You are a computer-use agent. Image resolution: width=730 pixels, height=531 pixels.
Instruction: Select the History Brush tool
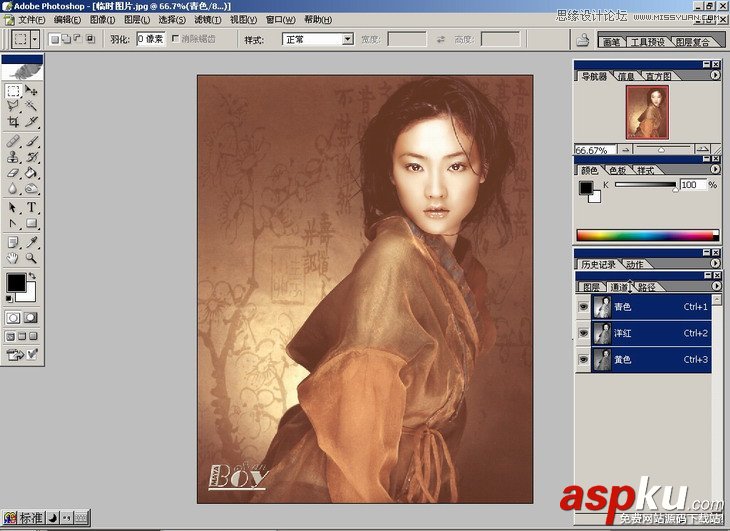coord(31,157)
